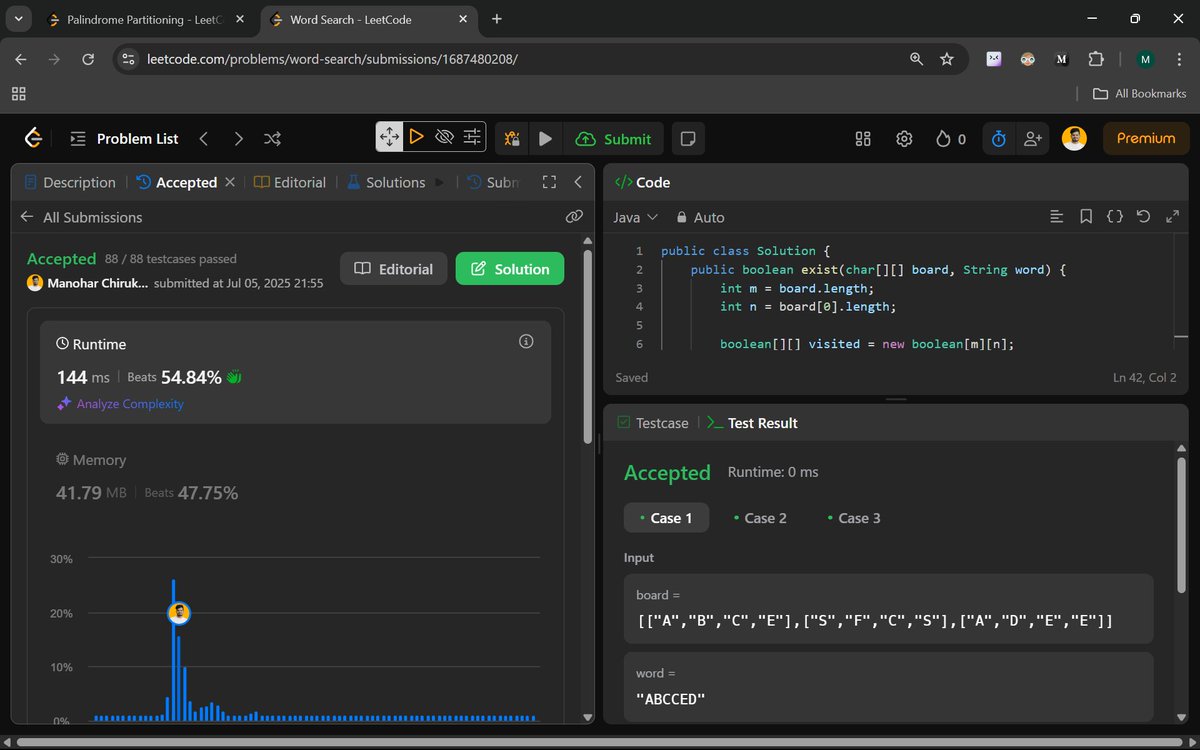Run the code with the play button
The width and height of the screenshot is (1200, 750).
(545, 139)
